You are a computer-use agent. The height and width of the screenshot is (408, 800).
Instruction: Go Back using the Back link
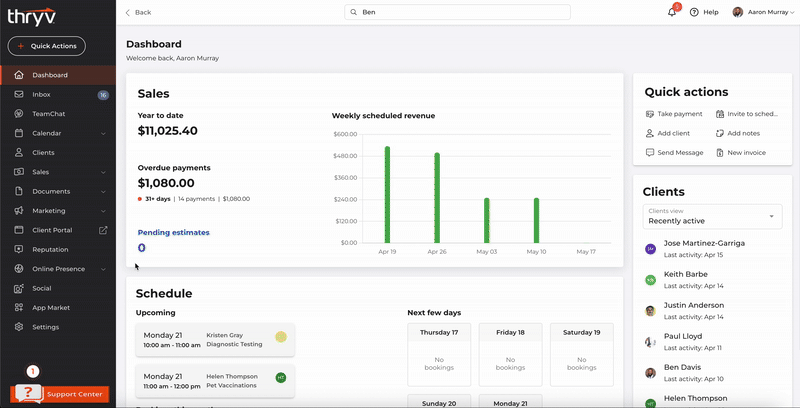click(138, 12)
